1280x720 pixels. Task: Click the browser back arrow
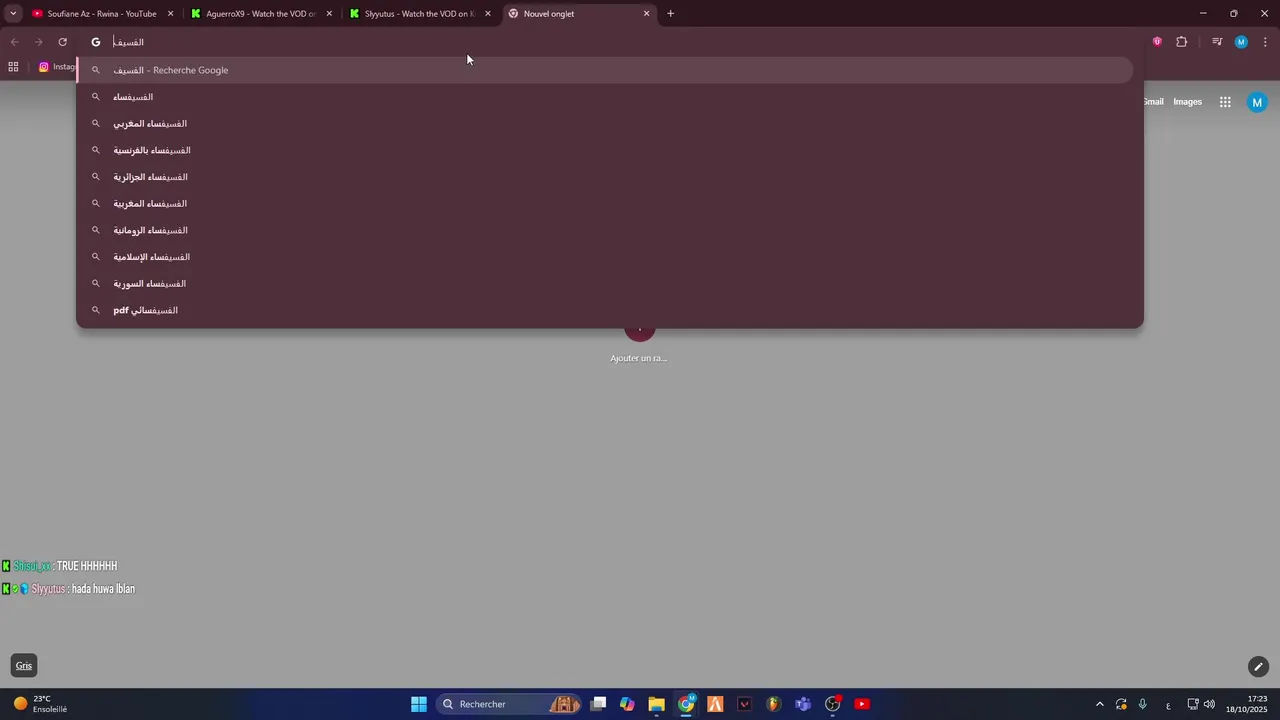(x=14, y=42)
